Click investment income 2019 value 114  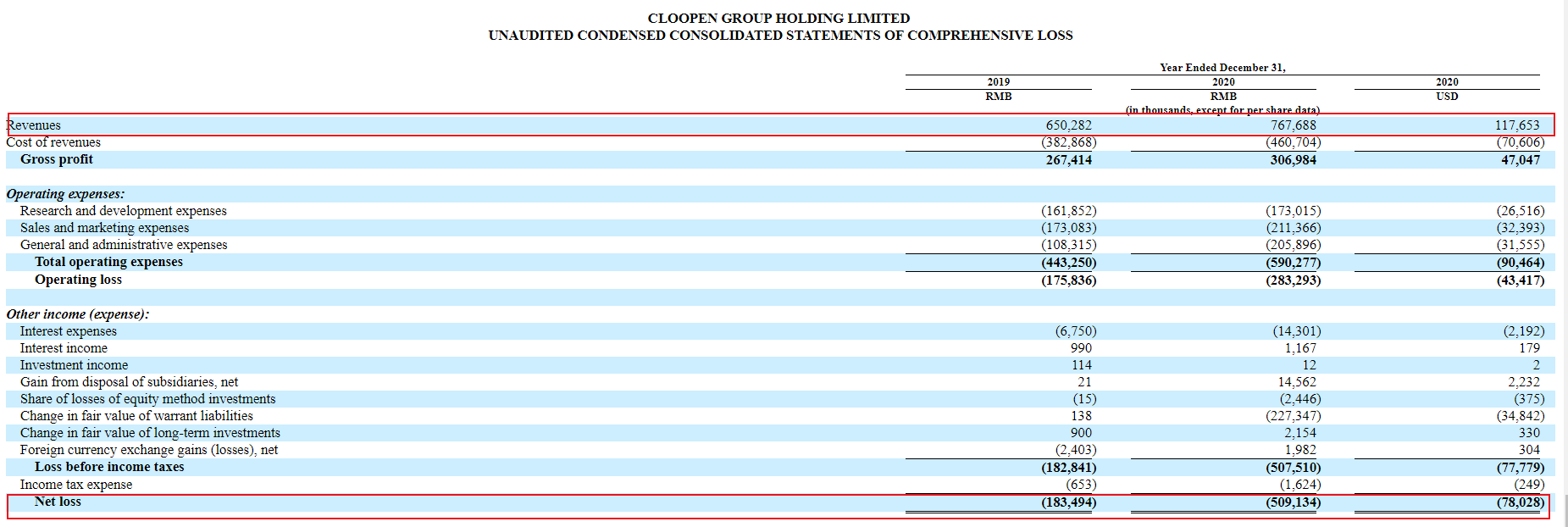click(1082, 365)
